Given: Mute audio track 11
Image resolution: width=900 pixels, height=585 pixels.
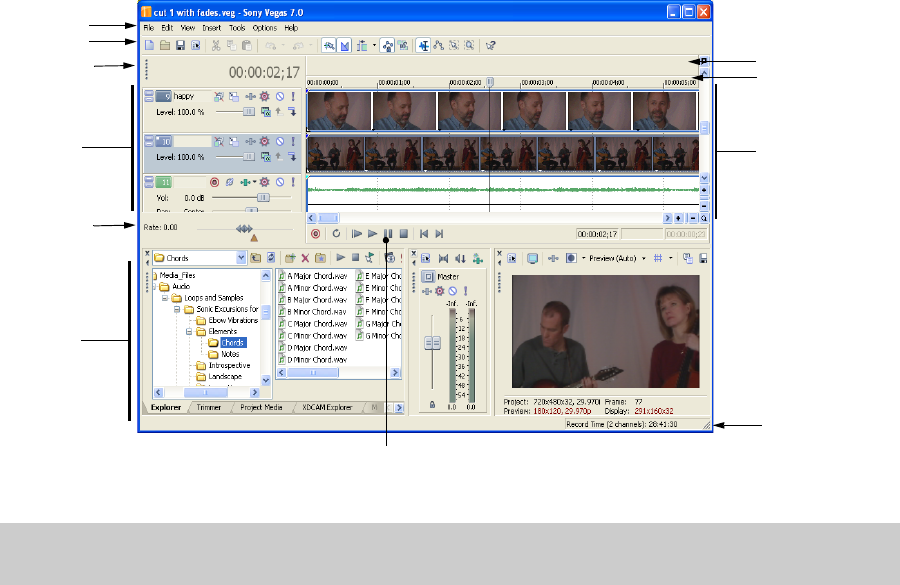Looking at the screenshot, I should pos(280,182).
